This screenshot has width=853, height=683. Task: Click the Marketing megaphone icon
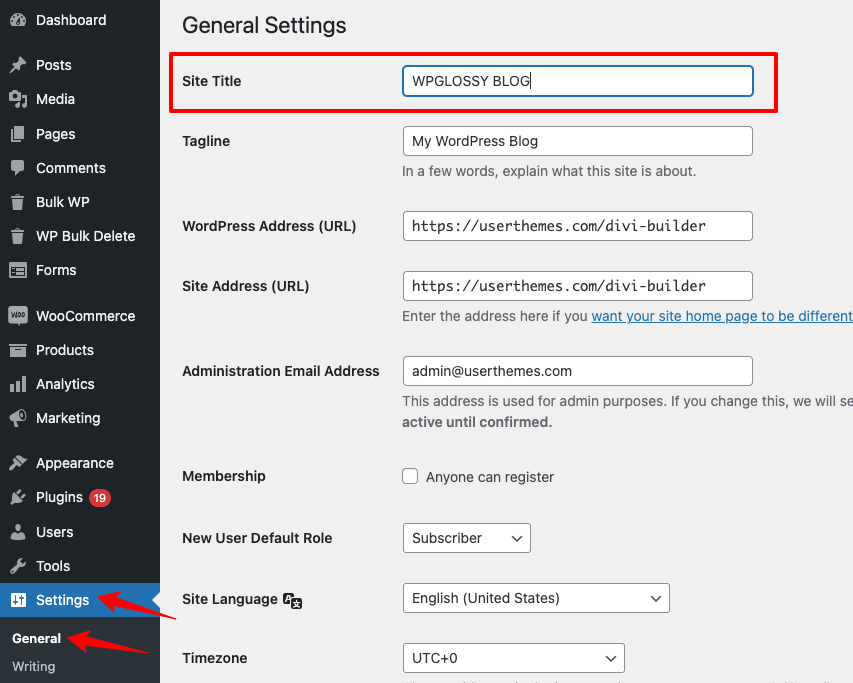[x=18, y=418]
